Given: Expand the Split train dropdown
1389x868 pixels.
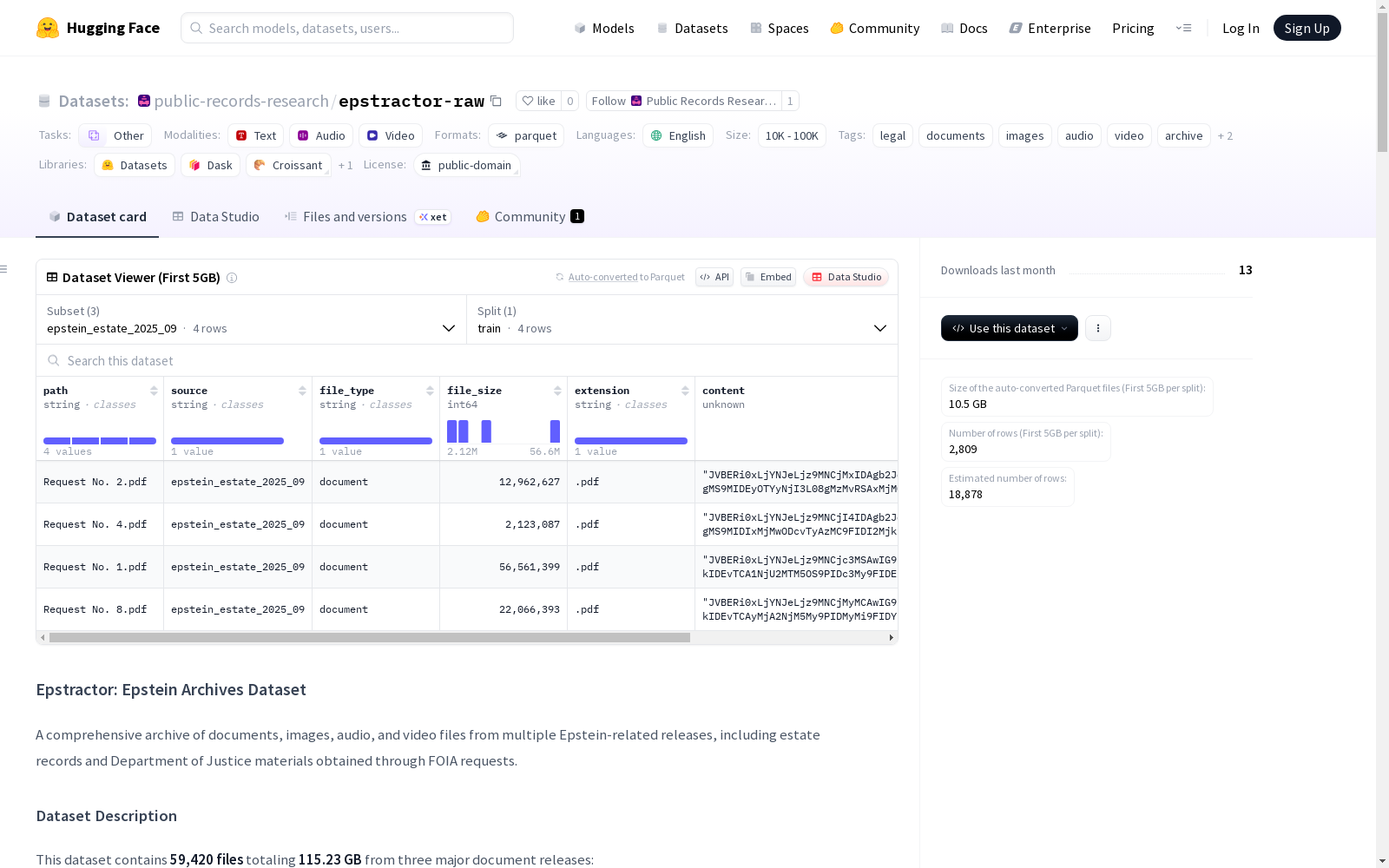Looking at the screenshot, I should 682,319.
